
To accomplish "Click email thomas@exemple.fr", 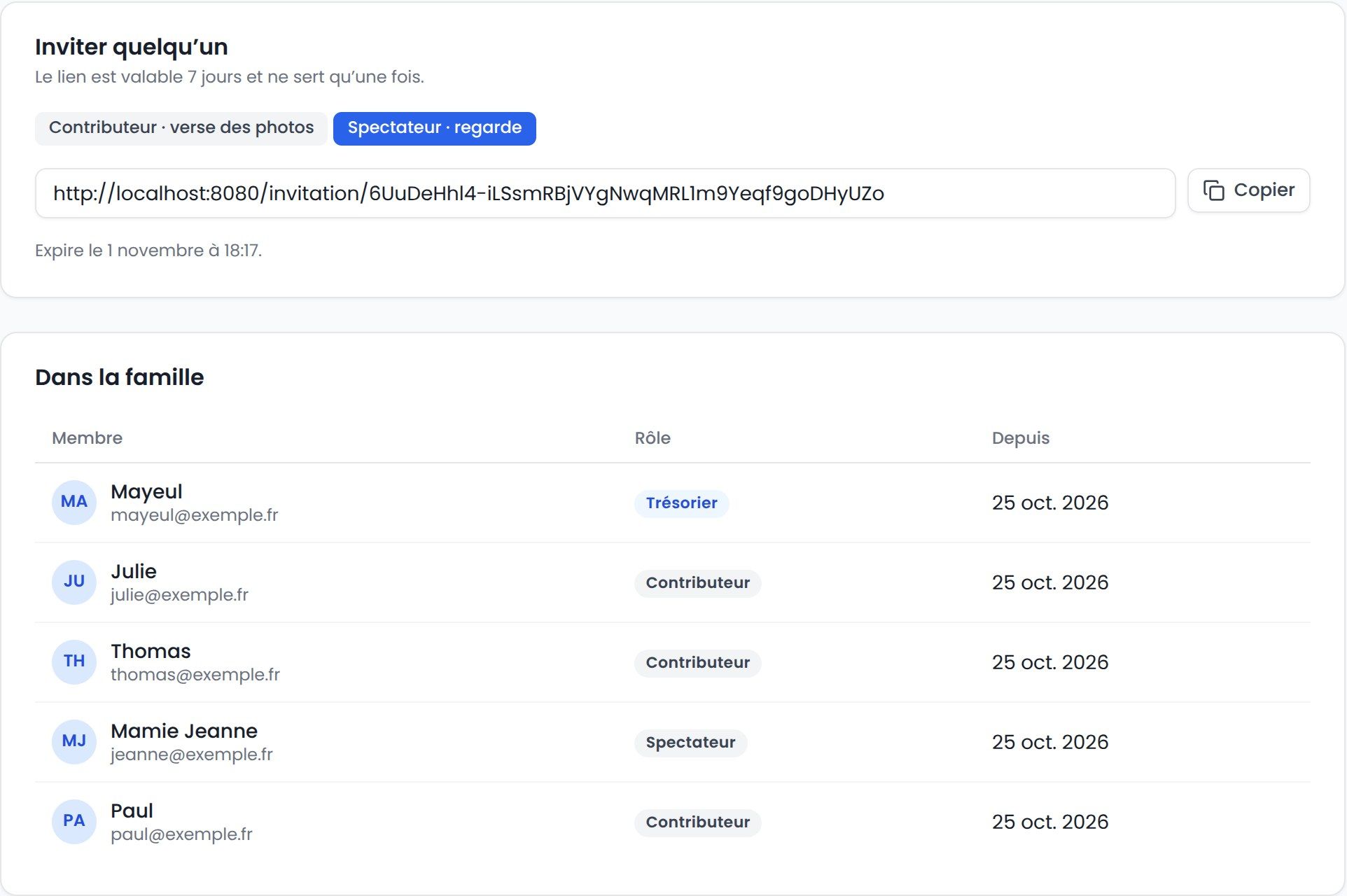I will 195,675.
